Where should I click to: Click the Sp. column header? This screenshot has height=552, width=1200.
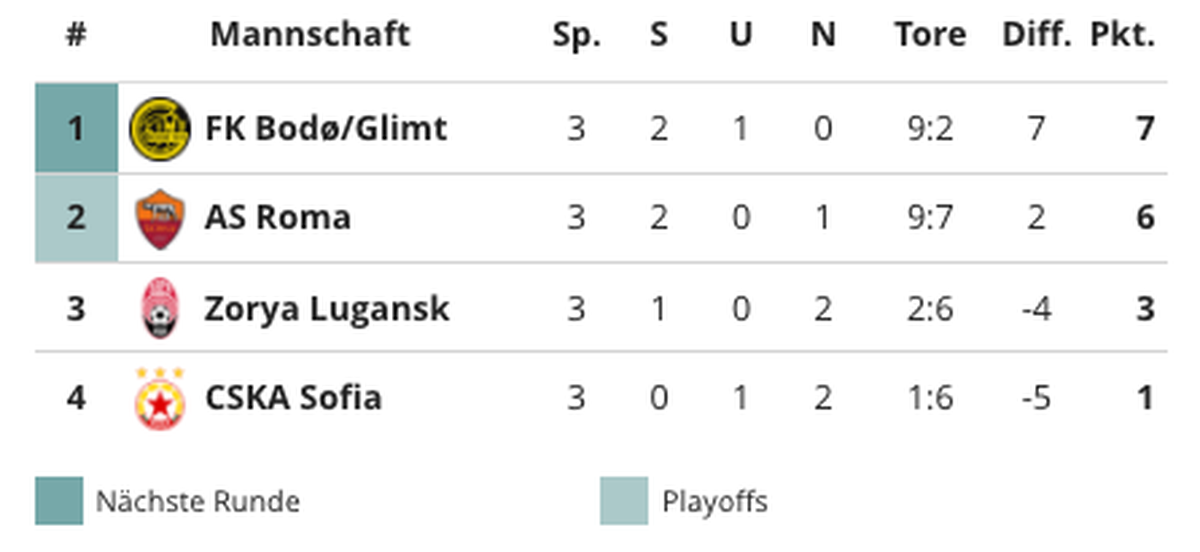[577, 36]
